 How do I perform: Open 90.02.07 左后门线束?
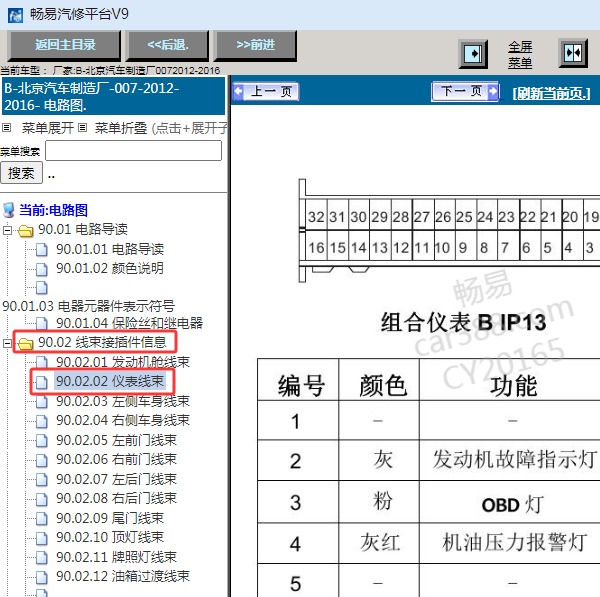pos(116,479)
